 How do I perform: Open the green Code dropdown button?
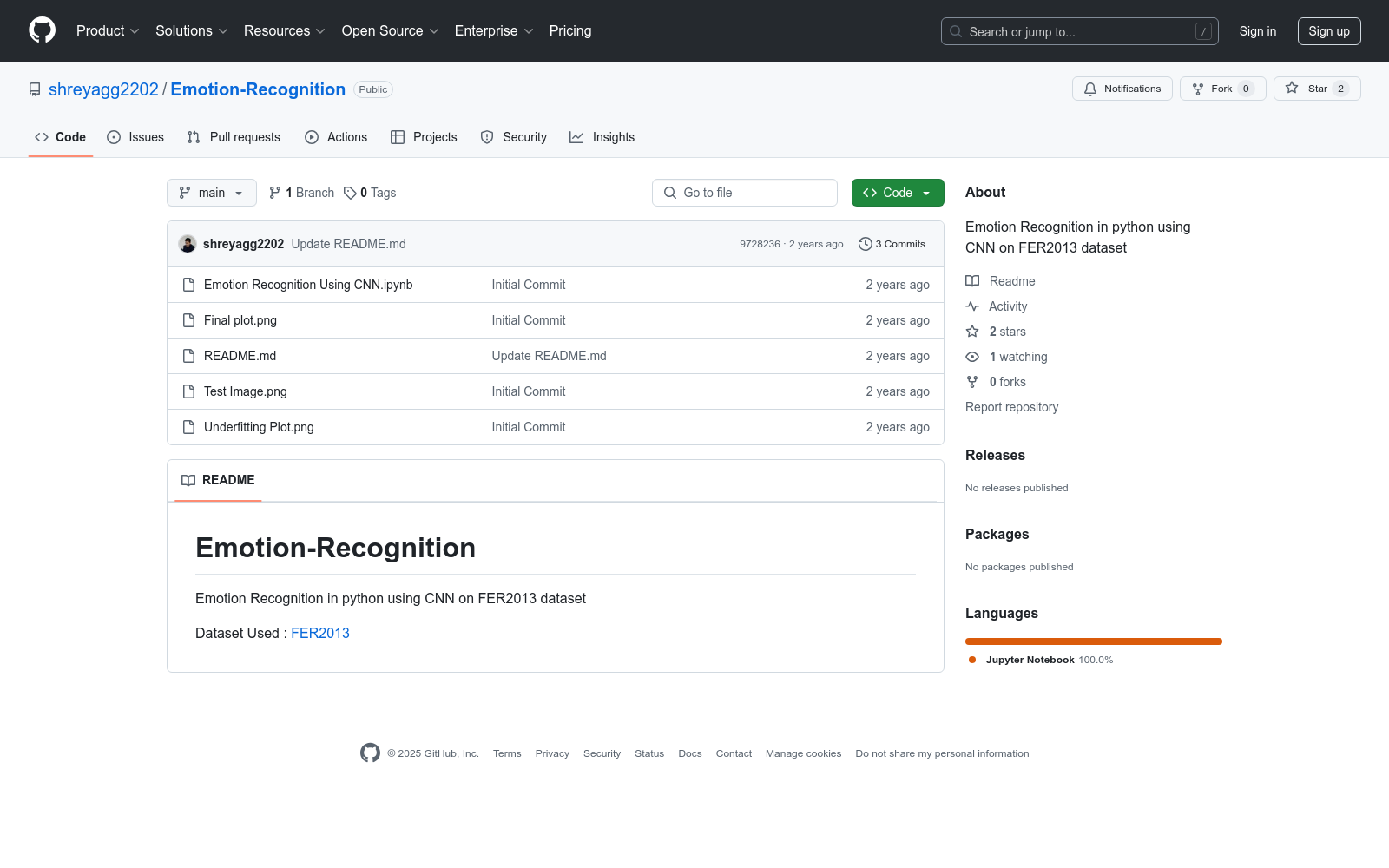pos(898,193)
